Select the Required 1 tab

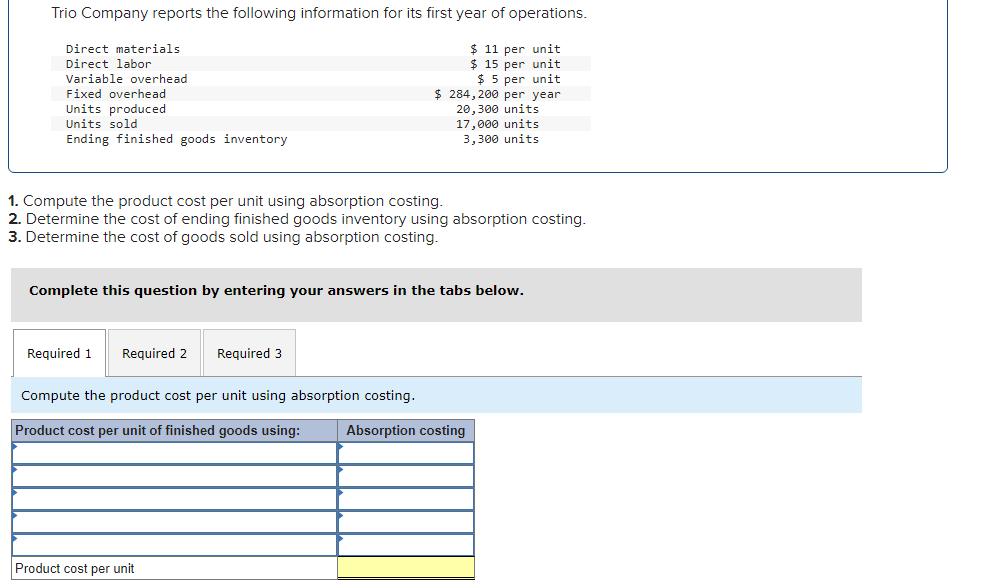58,352
